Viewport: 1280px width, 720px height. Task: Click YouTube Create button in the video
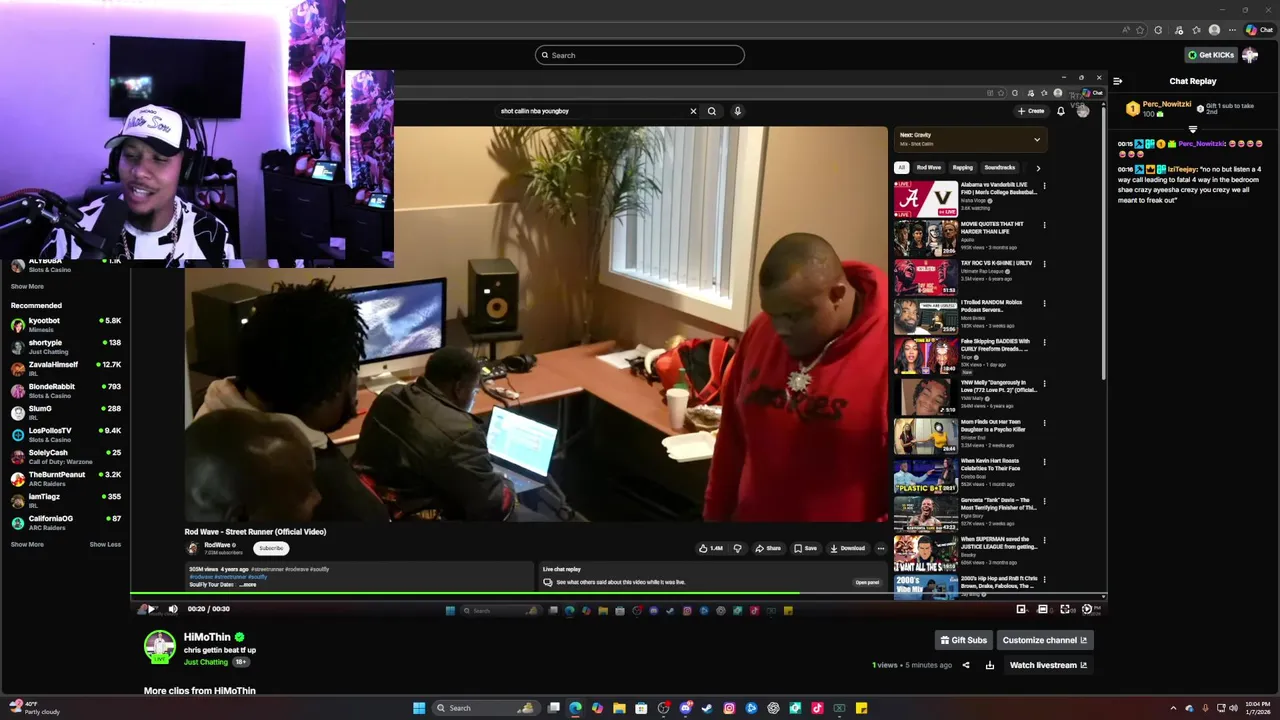coord(1031,111)
